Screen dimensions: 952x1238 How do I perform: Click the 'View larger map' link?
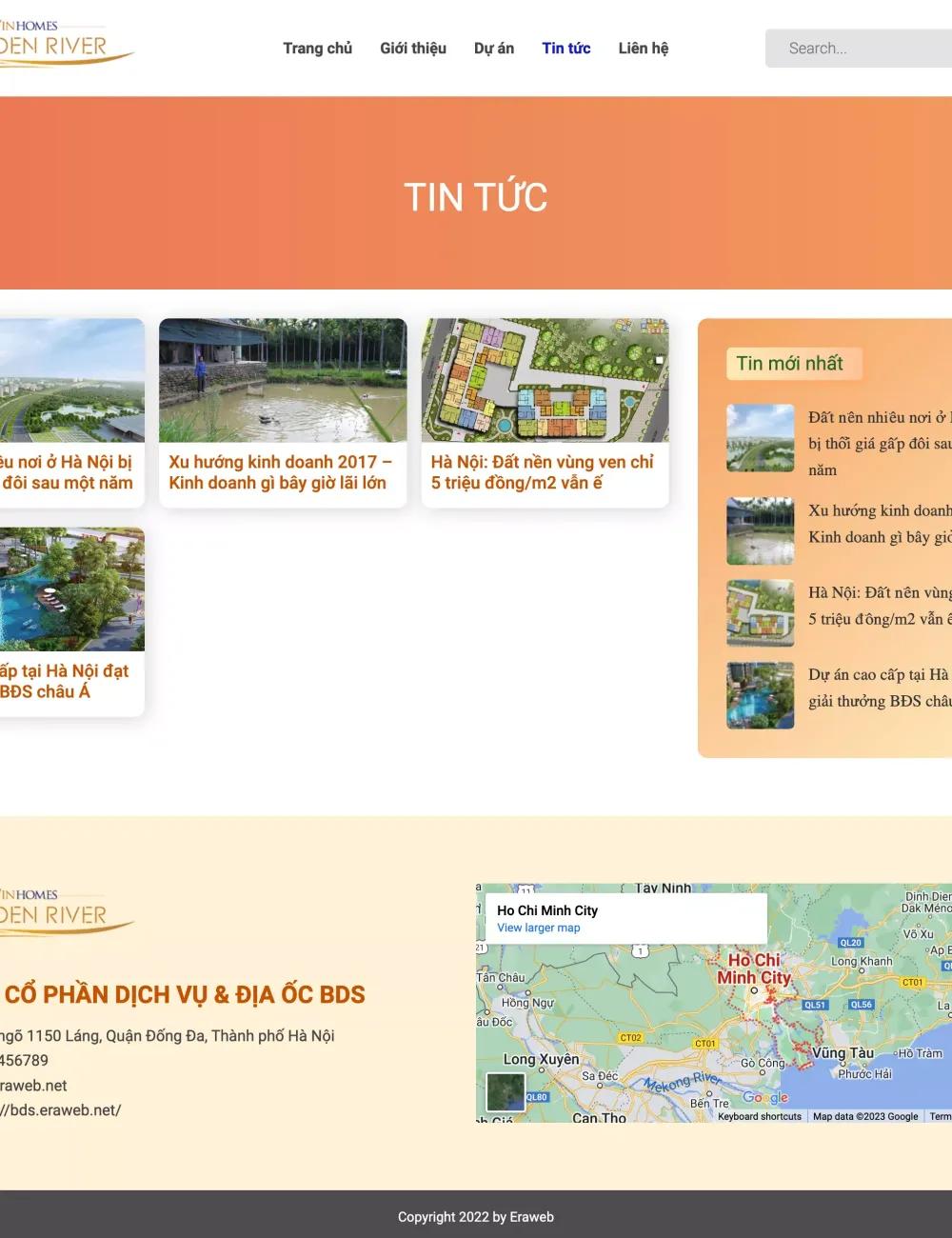[x=539, y=928]
